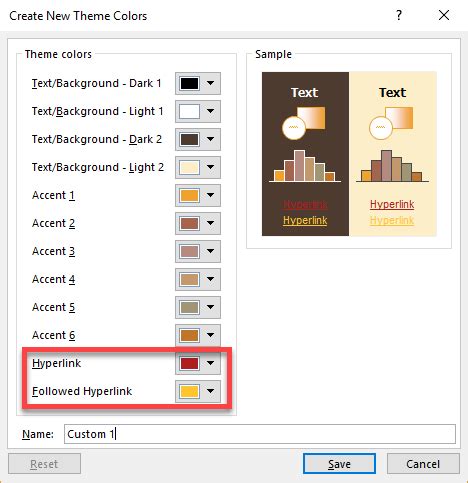This screenshot has width=468, height=483.
Task: Expand the Accent 4 color picker
Action: pyautogui.click(x=198, y=279)
